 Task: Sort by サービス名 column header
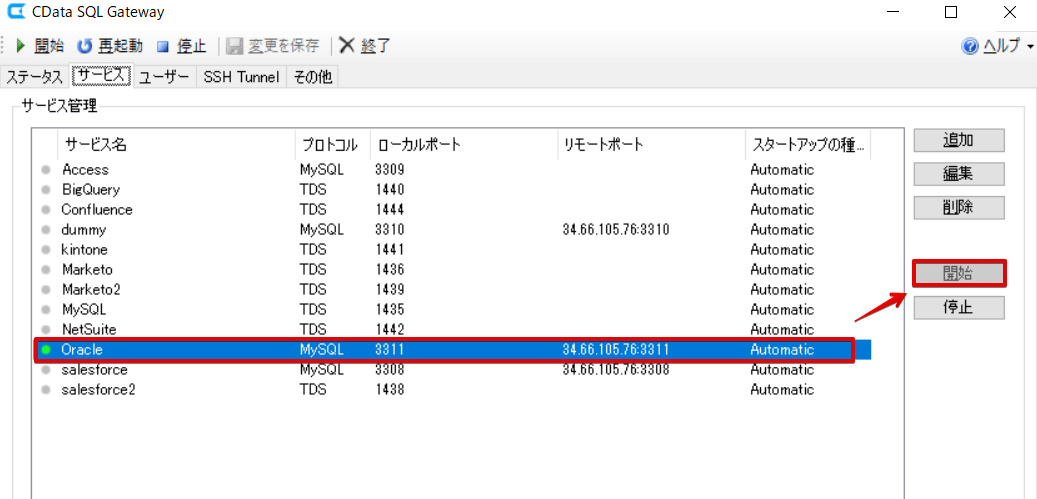pyautogui.click(x=177, y=145)
